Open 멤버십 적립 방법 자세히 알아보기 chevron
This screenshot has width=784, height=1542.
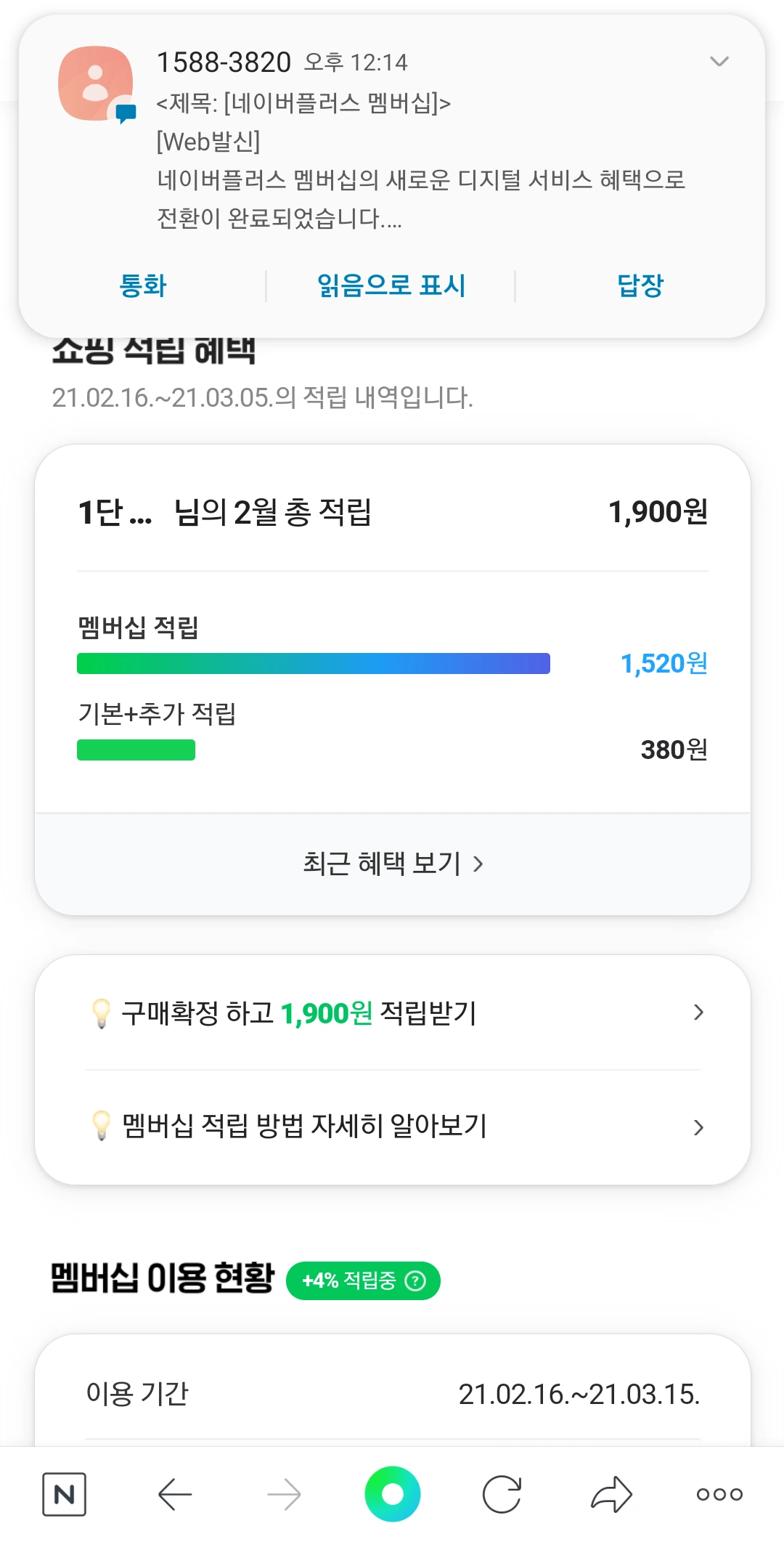(x=698, y=1127)
